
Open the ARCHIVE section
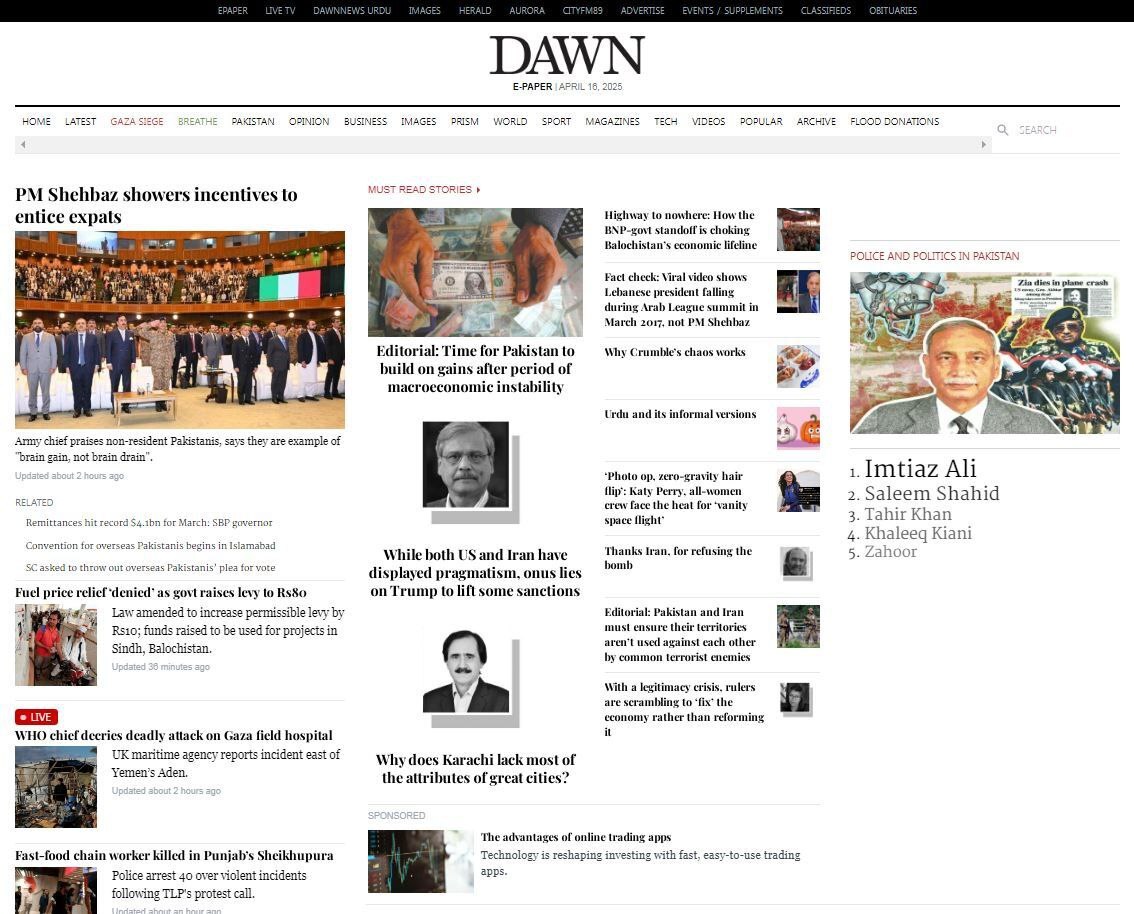[817, 121]
